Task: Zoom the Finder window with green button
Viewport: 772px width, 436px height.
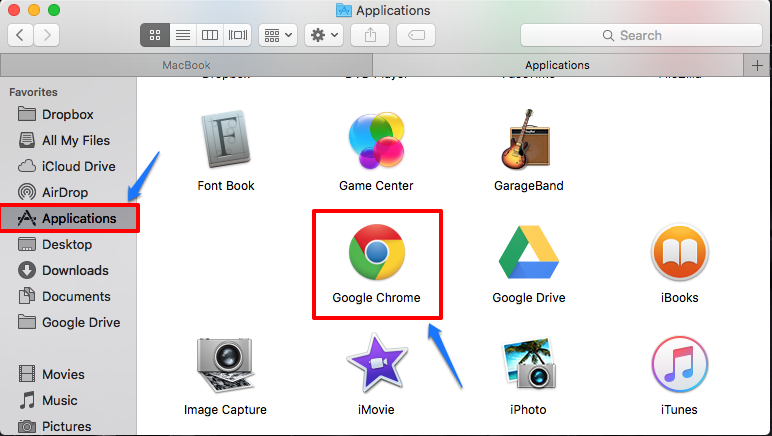Action: pyautogui.click(x=54, y=10)
